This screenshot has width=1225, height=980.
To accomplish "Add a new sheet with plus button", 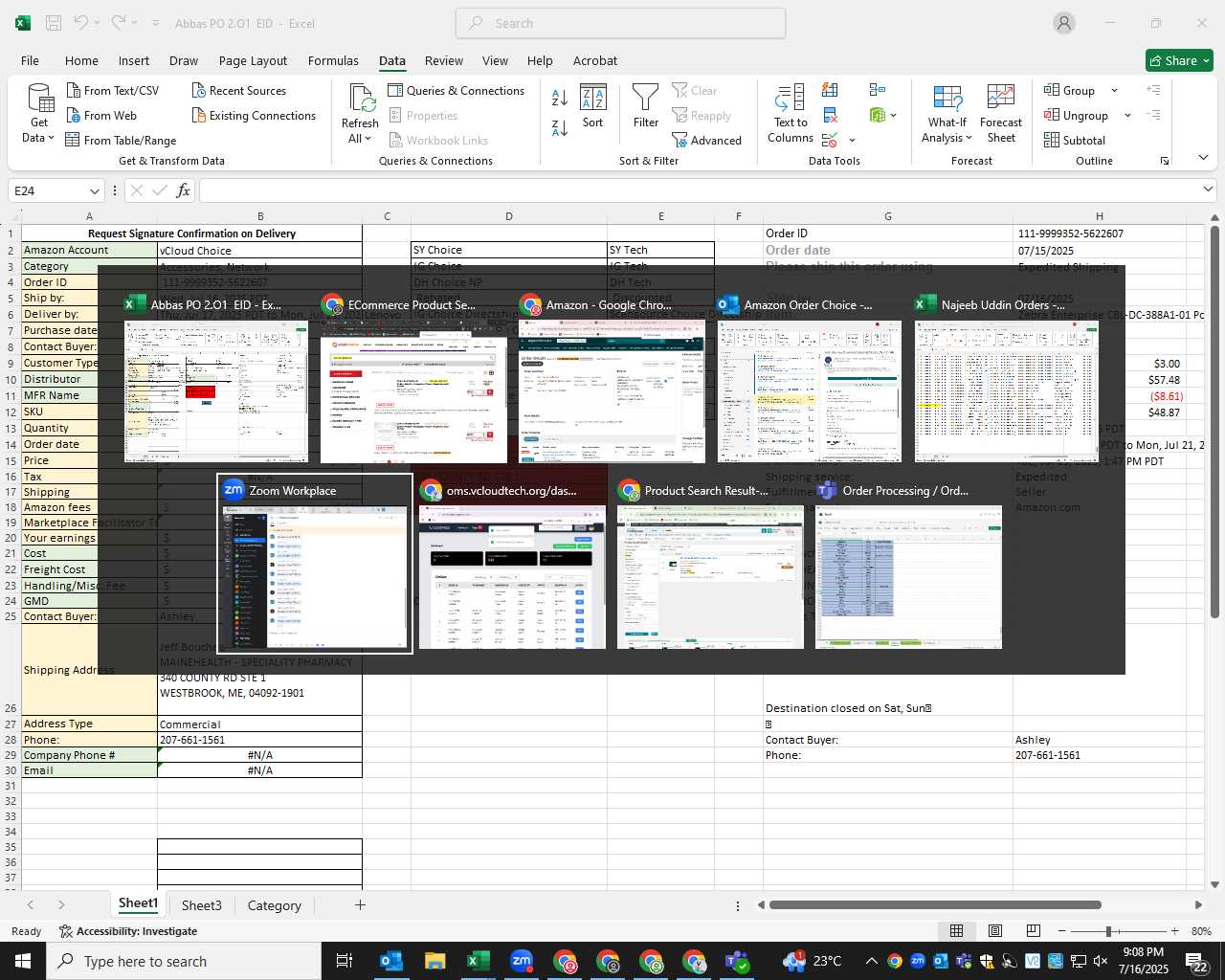I will (x=360, y=904).
